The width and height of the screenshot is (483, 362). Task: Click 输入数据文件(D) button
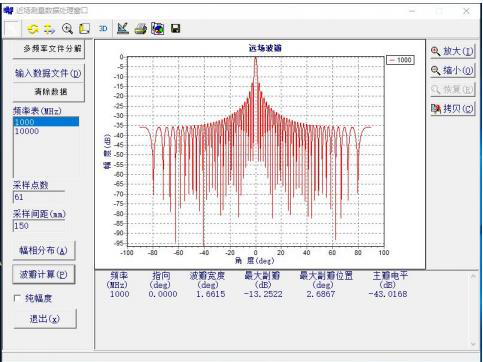48,73
